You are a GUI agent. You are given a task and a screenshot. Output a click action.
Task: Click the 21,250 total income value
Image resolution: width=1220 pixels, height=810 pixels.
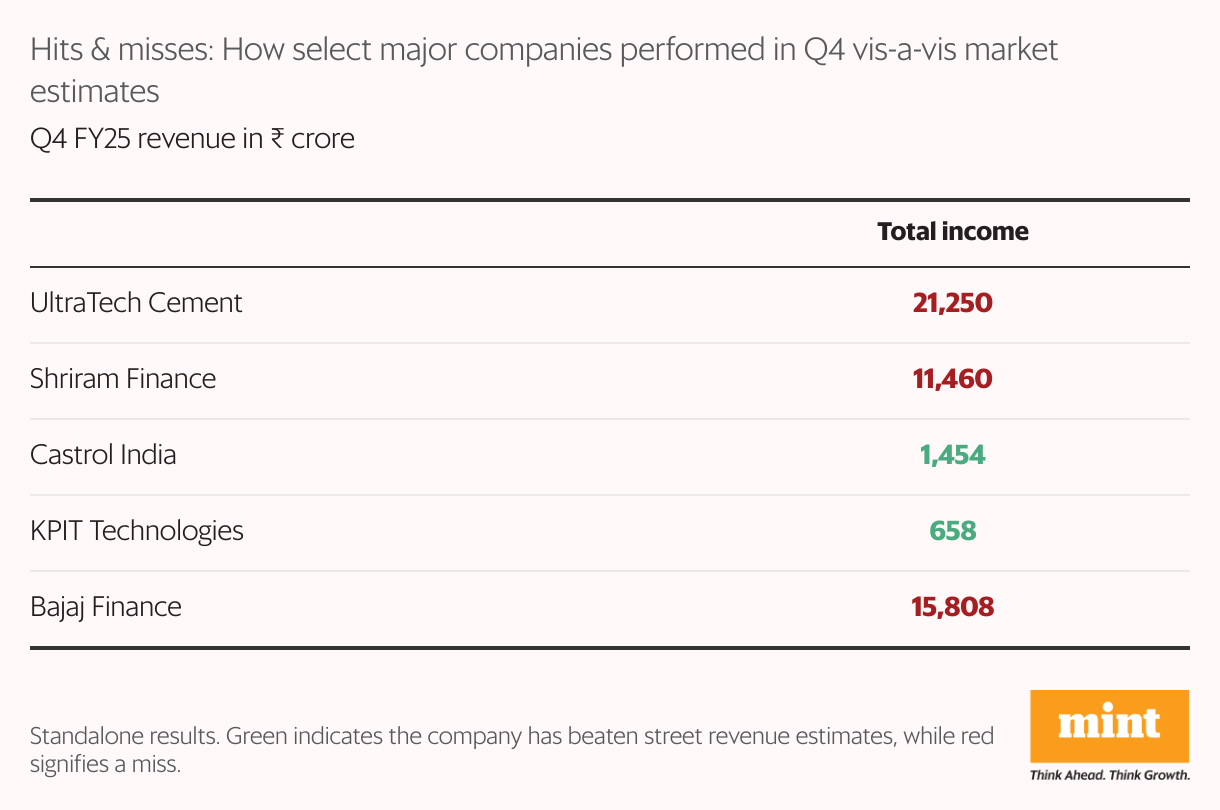tap(952, 303)
